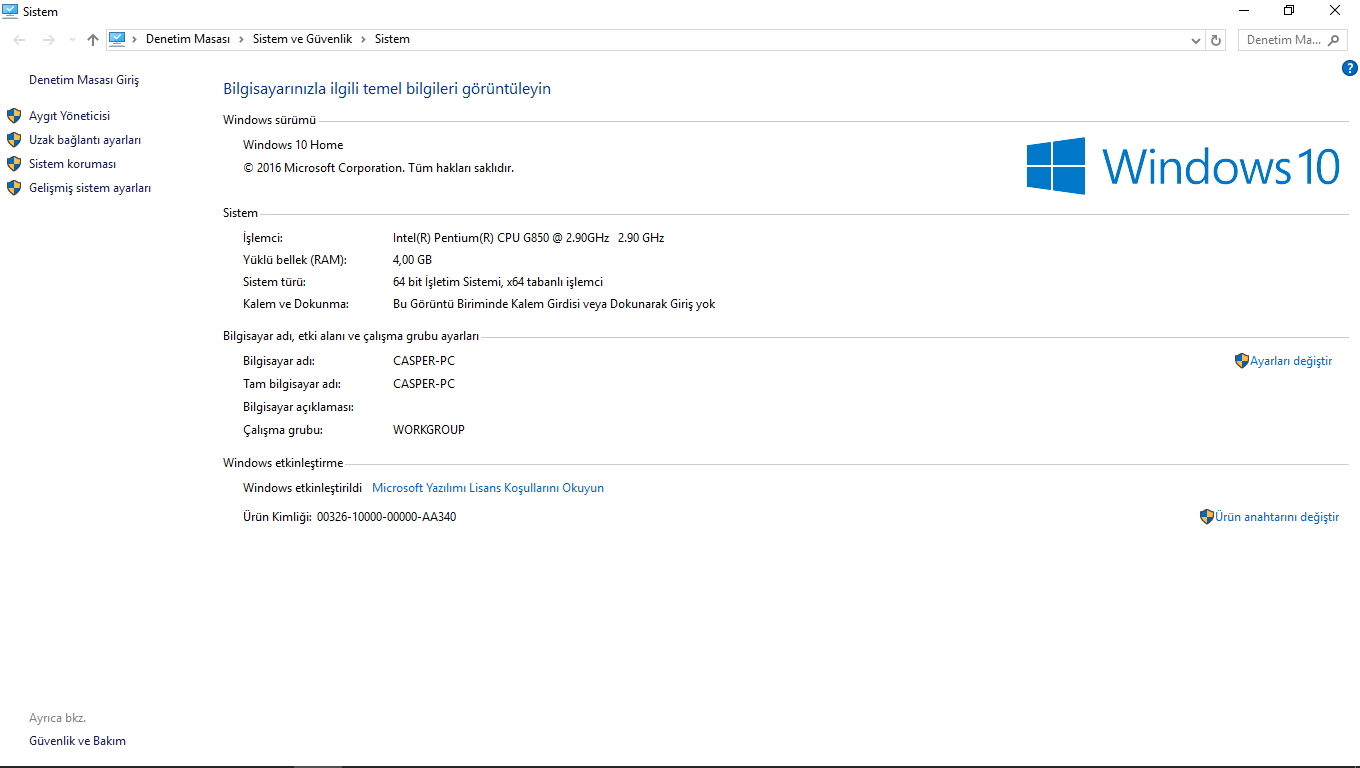Select the 64 bit İşletim Sistemi text

(498, 282)
